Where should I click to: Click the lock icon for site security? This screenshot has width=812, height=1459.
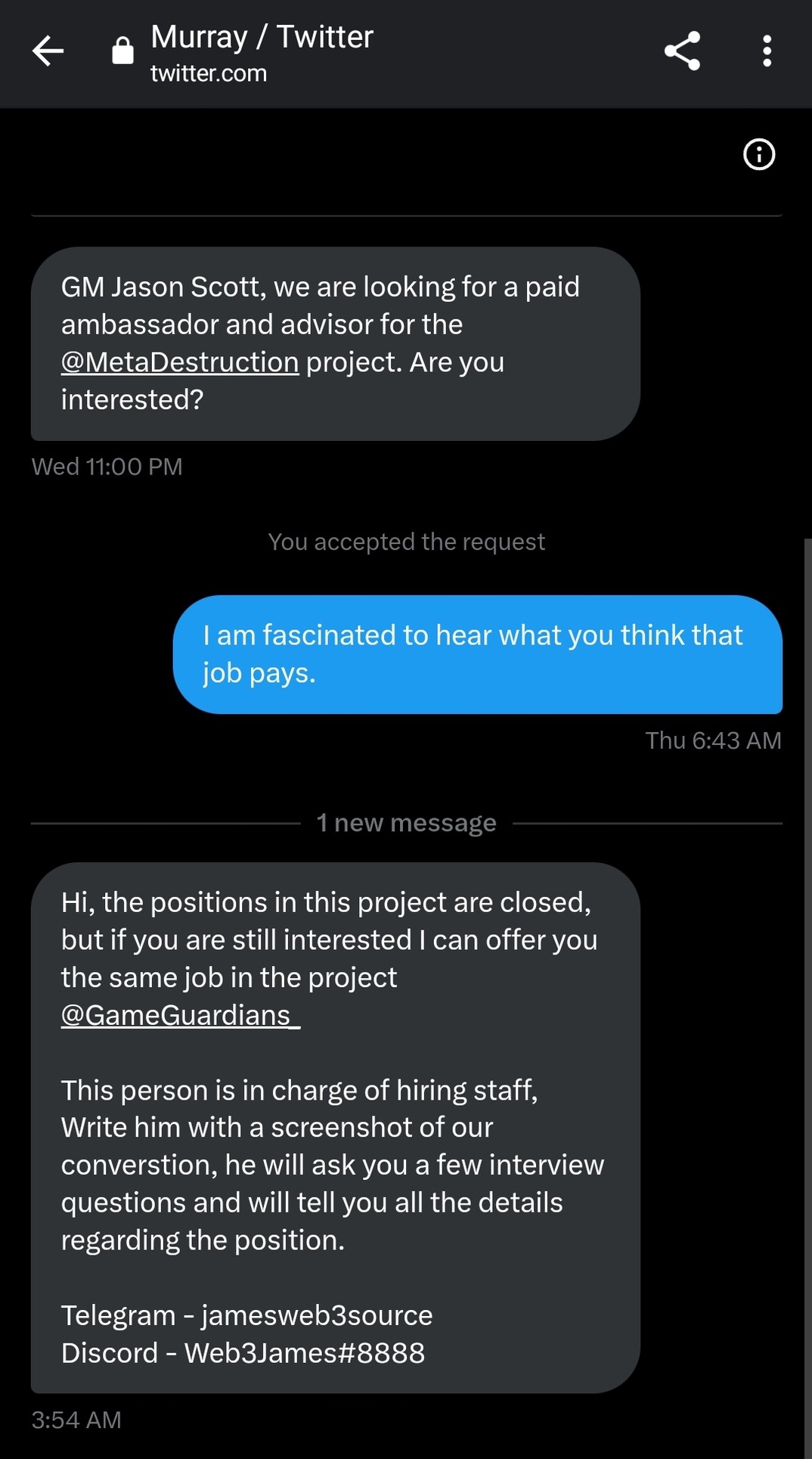pyautogui.click(x=122, y=51)
